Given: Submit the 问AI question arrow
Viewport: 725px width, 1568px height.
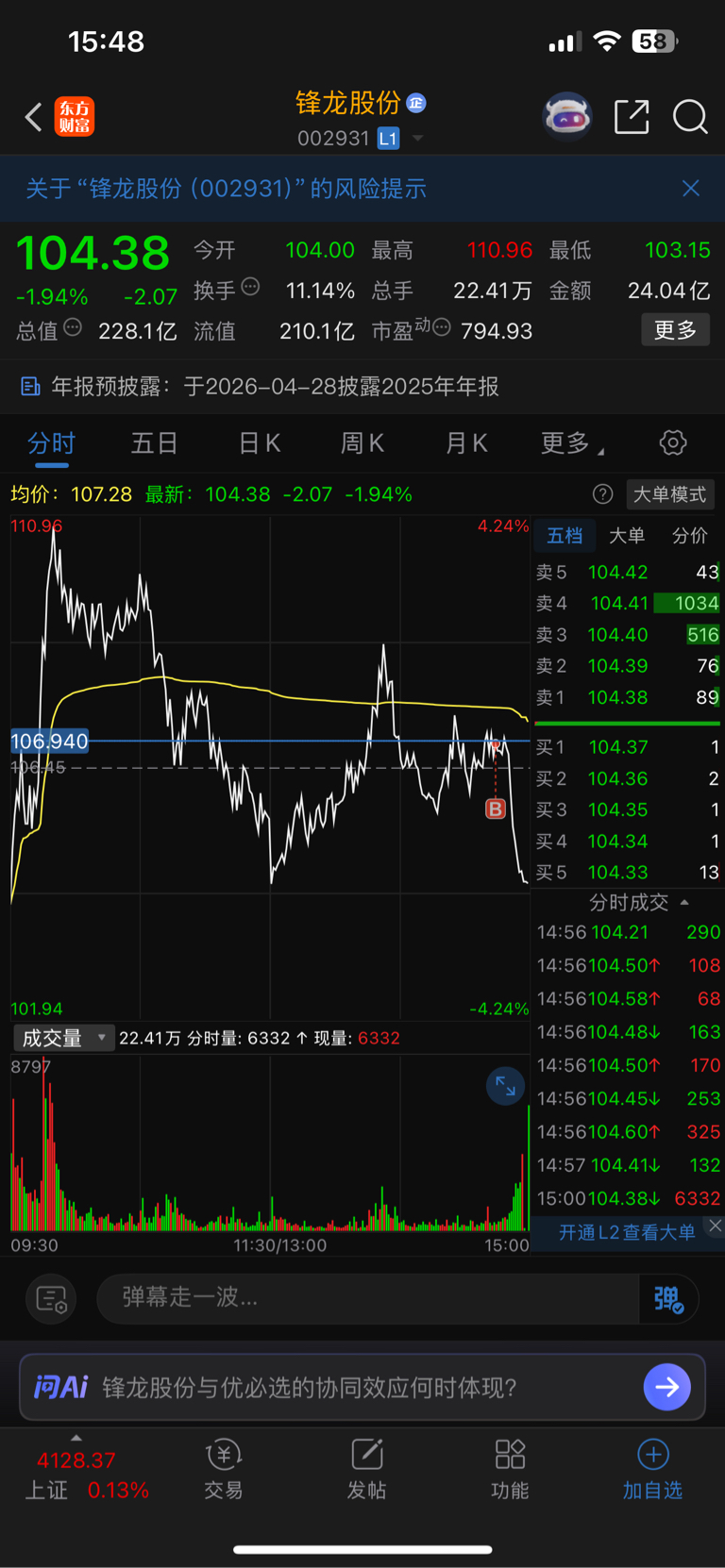Looking at the screenshot, I should pyautogui.click(x=666, y=1387).
